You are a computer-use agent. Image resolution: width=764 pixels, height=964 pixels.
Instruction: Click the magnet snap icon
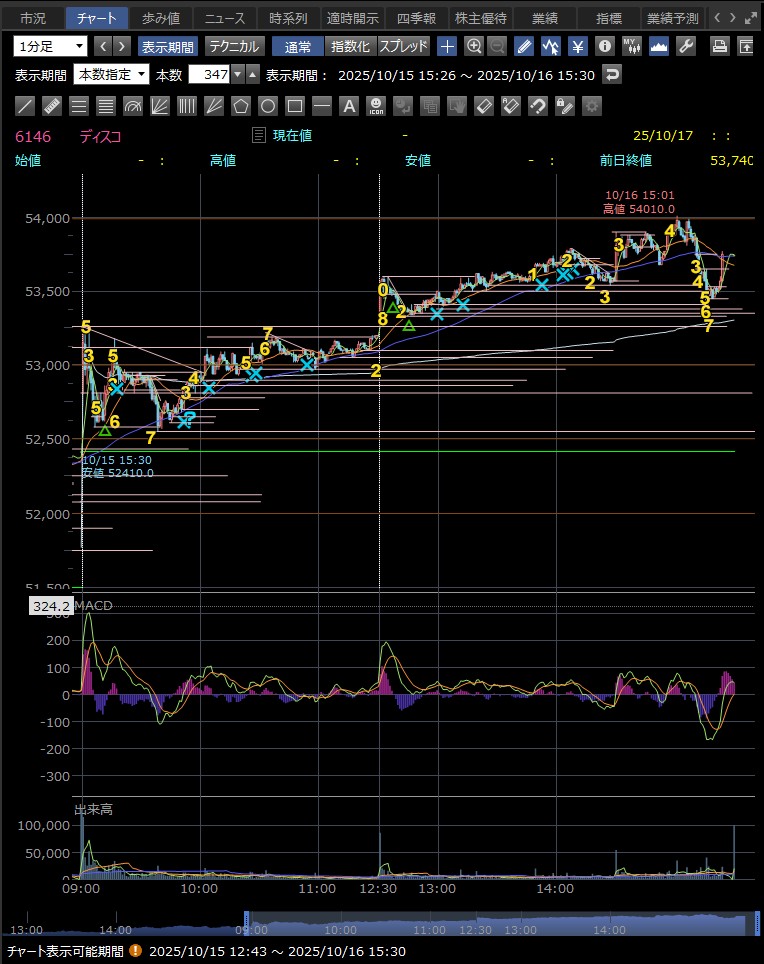538,106
